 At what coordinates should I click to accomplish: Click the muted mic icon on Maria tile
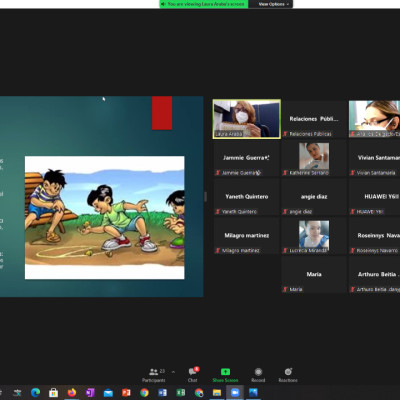[285, 289]
